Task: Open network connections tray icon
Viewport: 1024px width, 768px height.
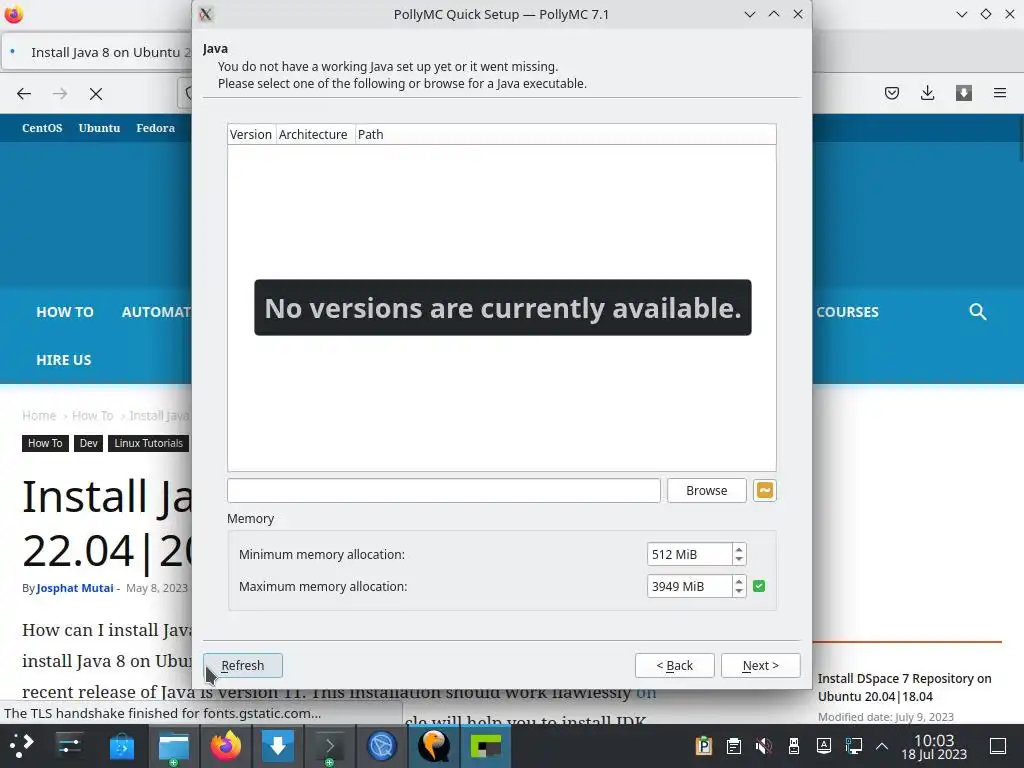Action: [x=854, y=746]
